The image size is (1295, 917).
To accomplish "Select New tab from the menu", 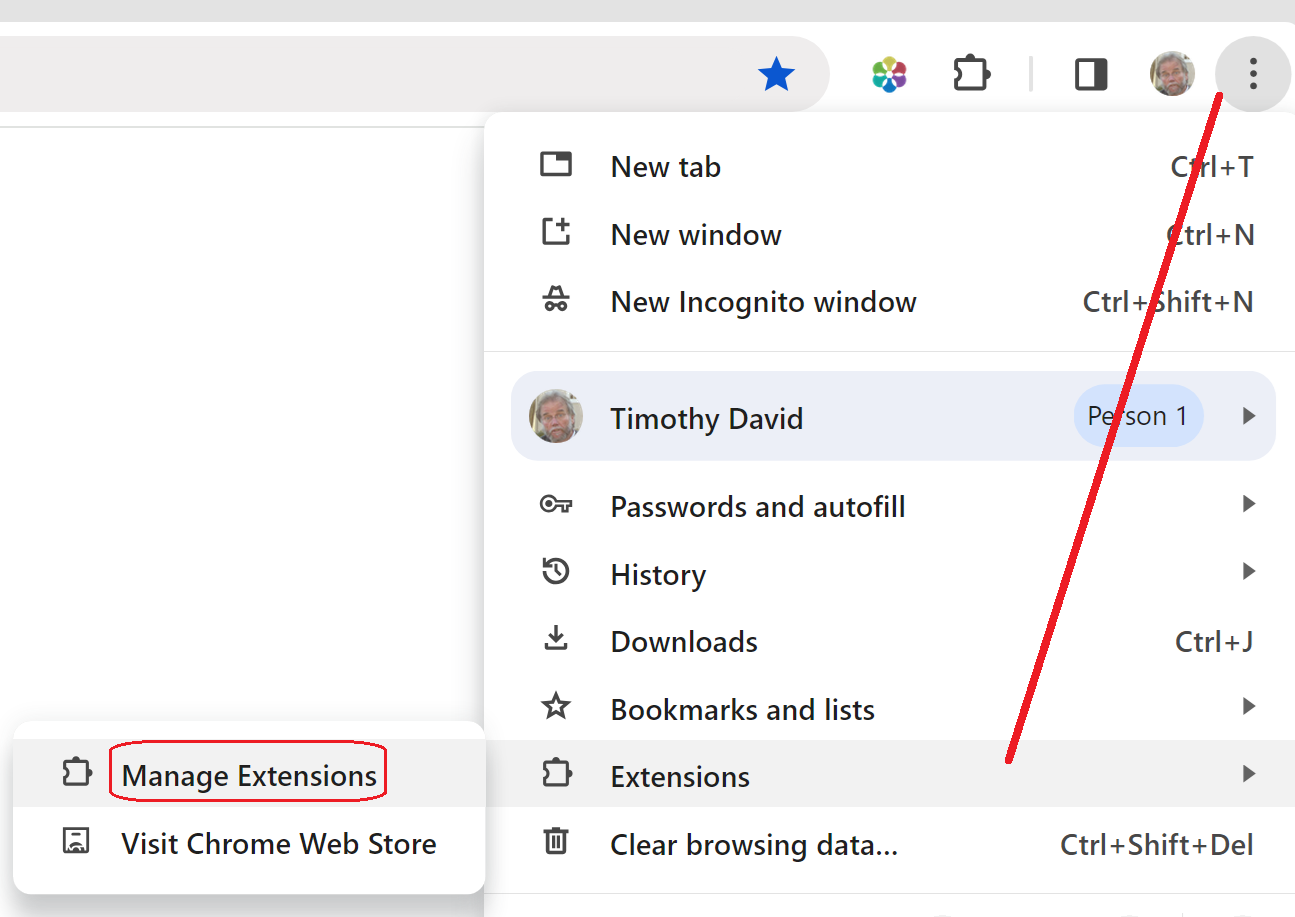I will click(665, 167).
